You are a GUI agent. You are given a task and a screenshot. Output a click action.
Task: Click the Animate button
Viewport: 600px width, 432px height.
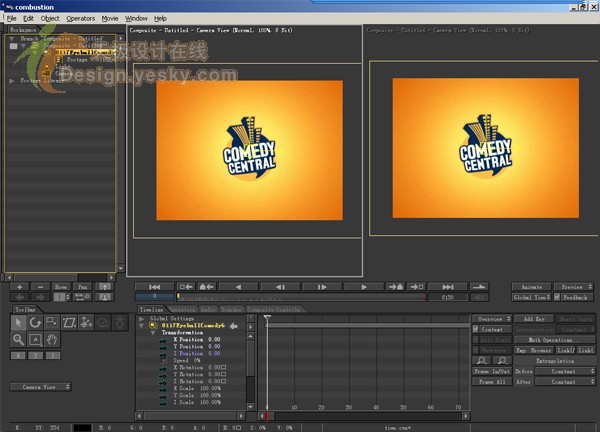(532, 287)
